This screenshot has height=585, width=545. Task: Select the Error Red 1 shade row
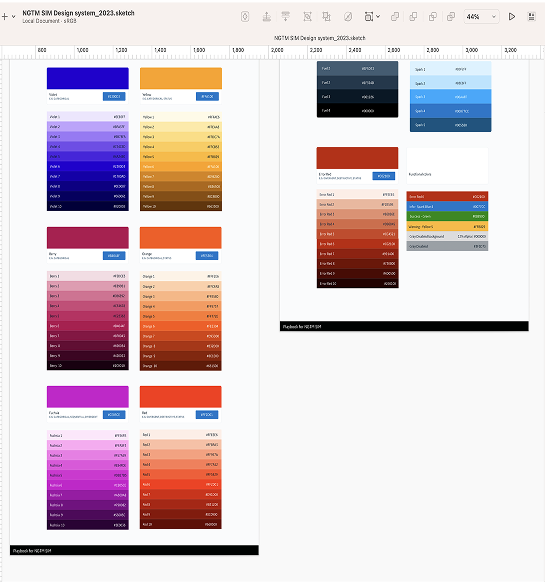tap(357, 194)
